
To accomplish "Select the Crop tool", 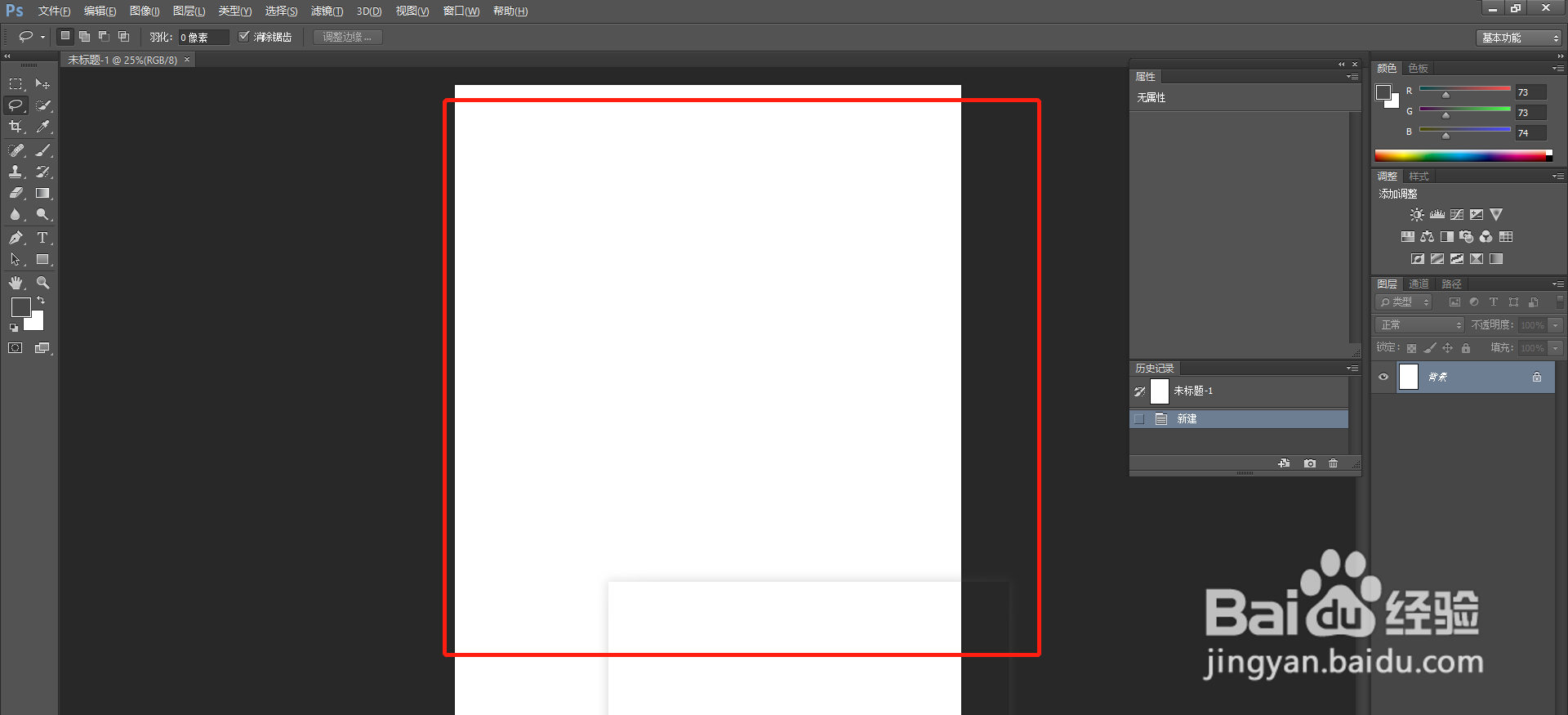I will point(16,127).
